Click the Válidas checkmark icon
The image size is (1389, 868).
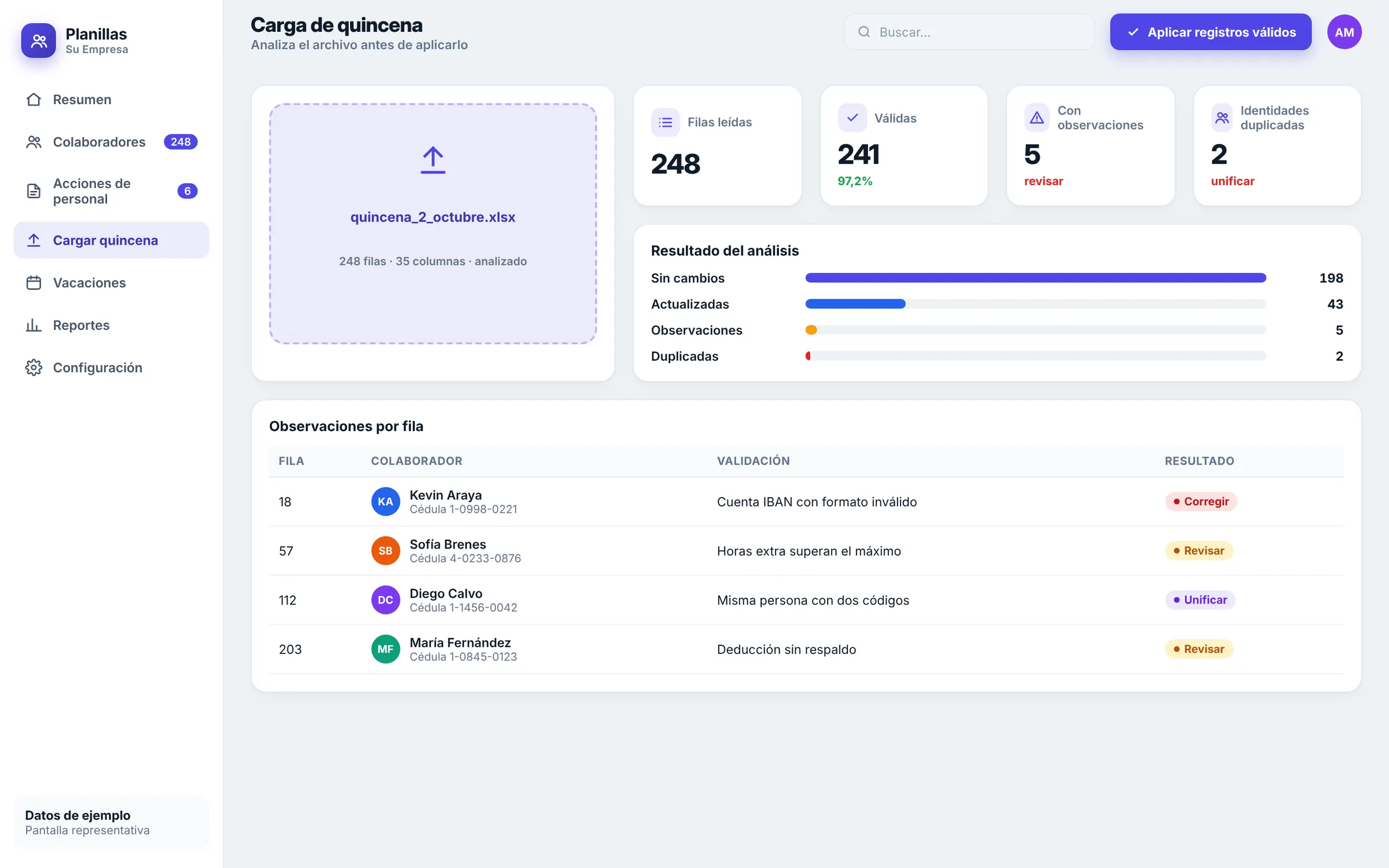[852, 118]
